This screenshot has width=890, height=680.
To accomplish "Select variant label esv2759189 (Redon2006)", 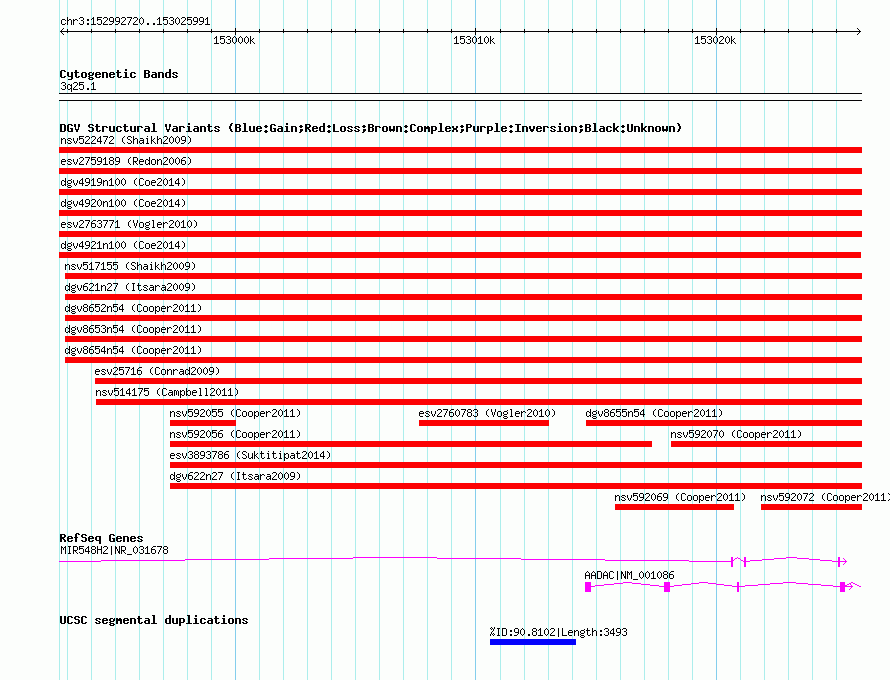I will pos(126,161).
